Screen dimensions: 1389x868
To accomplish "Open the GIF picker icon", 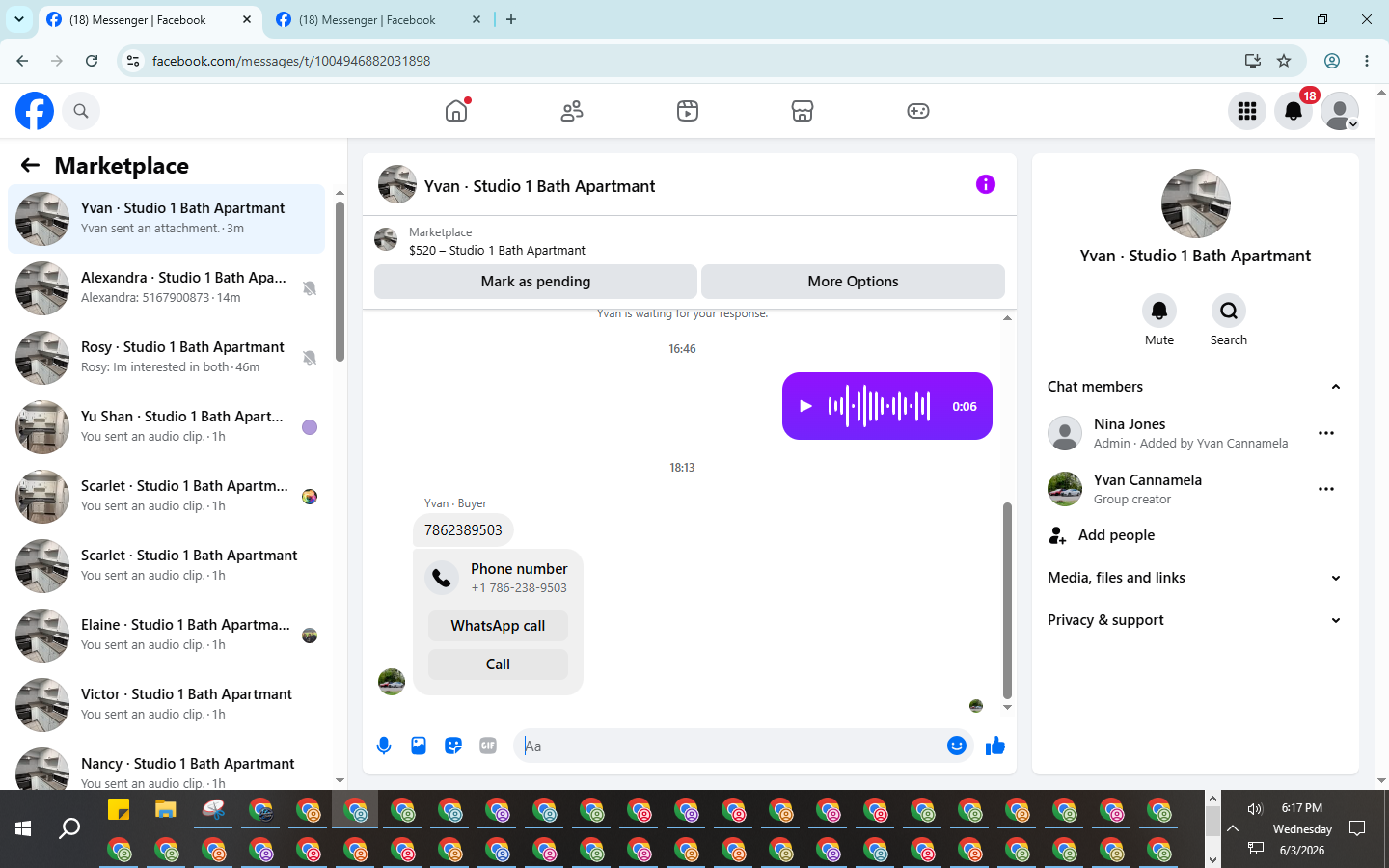I will [x=488, y=746].
